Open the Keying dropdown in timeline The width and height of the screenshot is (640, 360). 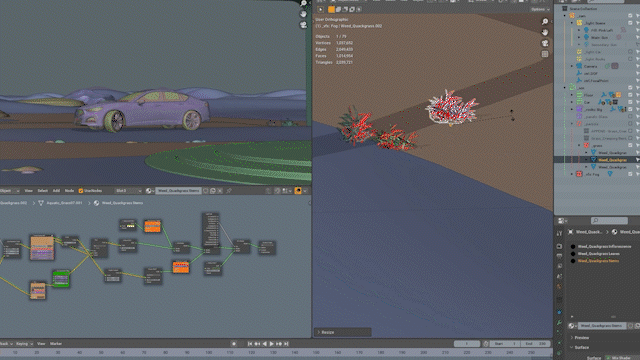pyautogui.click(x=24, y=344)
